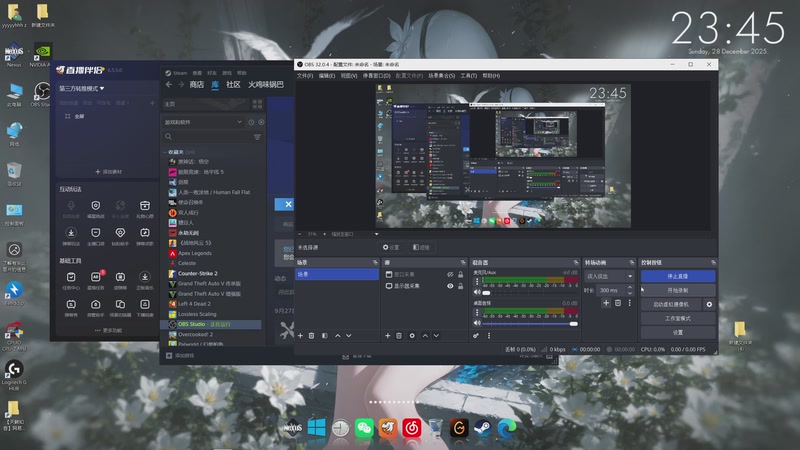This screenshot has height=450, width=800.
Task: Switch to 商店 tab in Steam
Action: tap(196, 85)
